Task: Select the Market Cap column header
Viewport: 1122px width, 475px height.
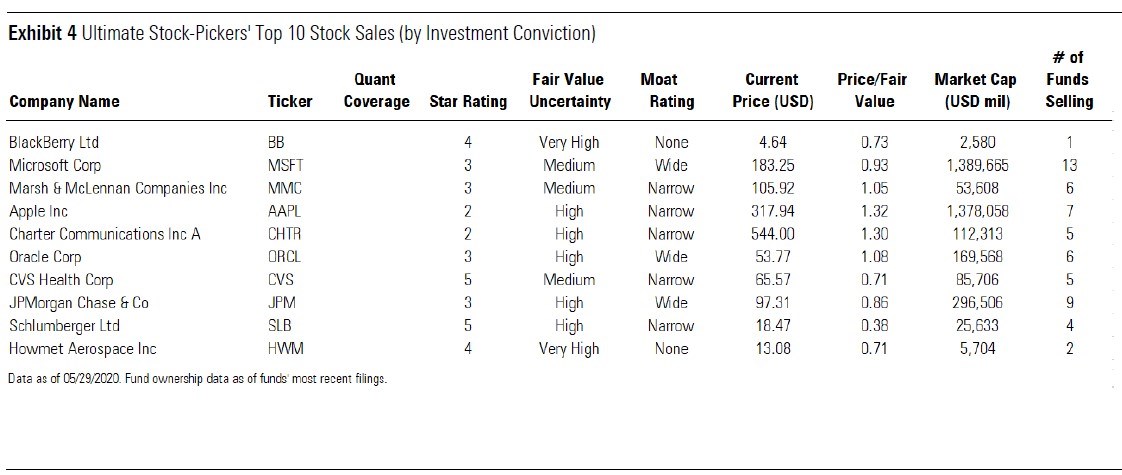Action: [969, 90]
